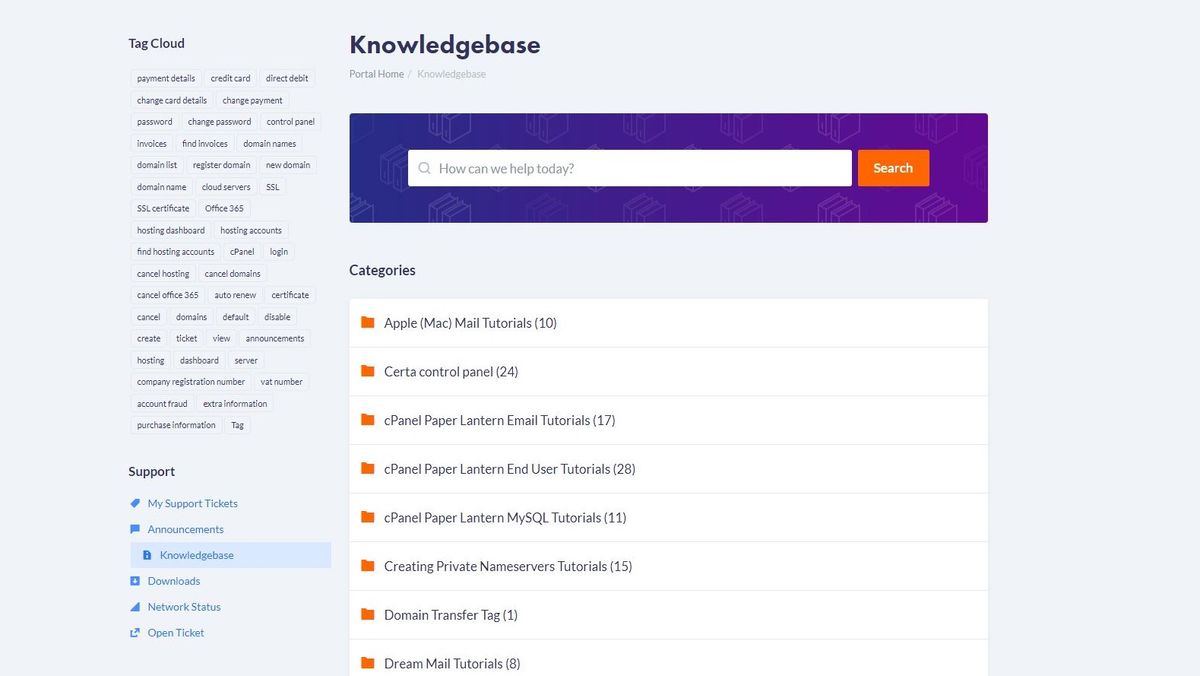
Task: Open Domain Transfer Tag category
Action: pyautogui.click(x=450, y=615)
